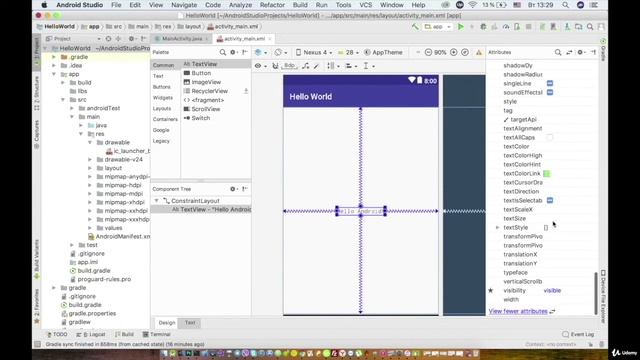The width and height of the screenshot is (640, 360).
Task: Select the Widgets palette category
Action: coord(163,98)
